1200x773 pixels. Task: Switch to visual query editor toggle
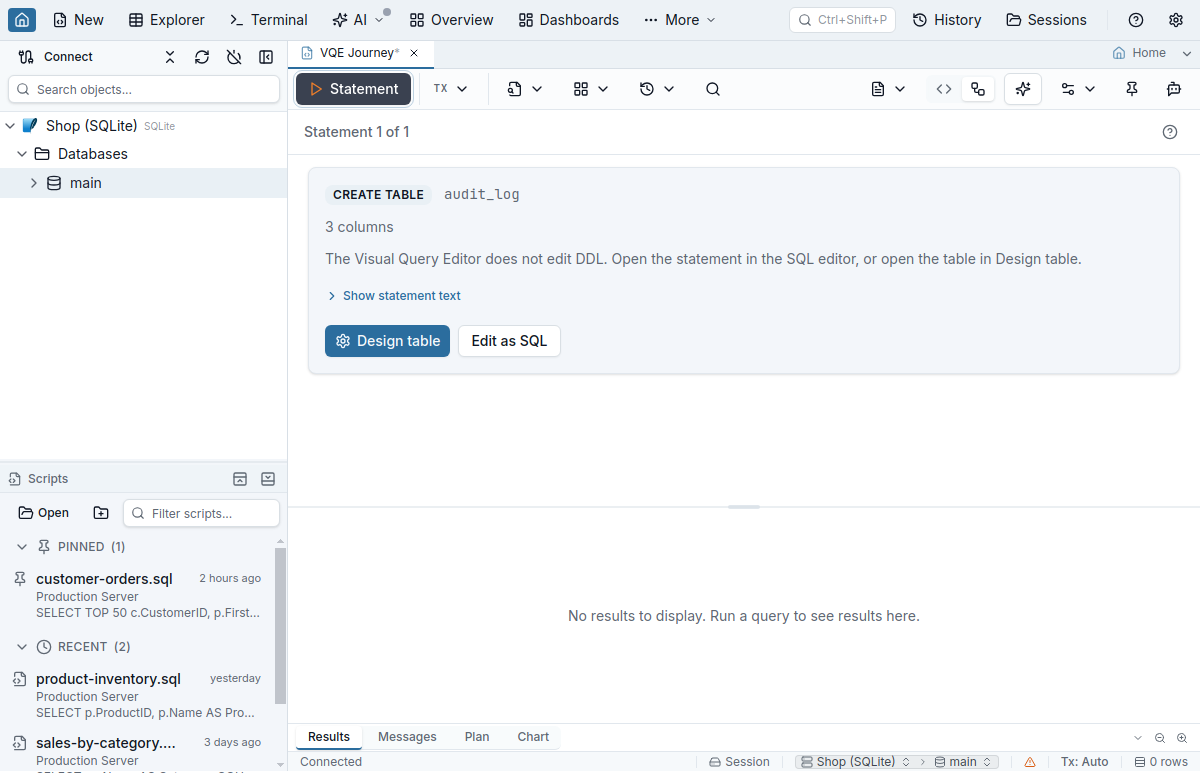pos(978,89)
